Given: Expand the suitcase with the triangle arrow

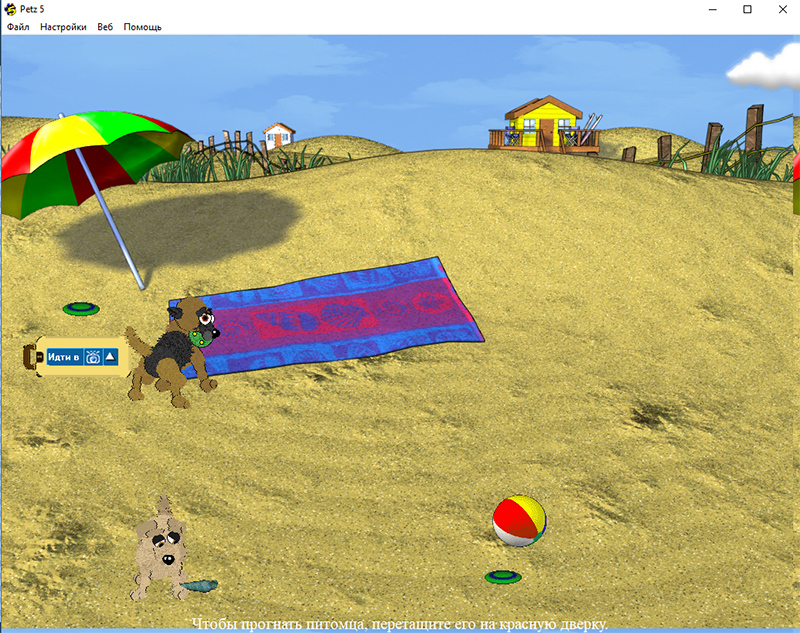Looking at the screenshot, I should (111, 357).
